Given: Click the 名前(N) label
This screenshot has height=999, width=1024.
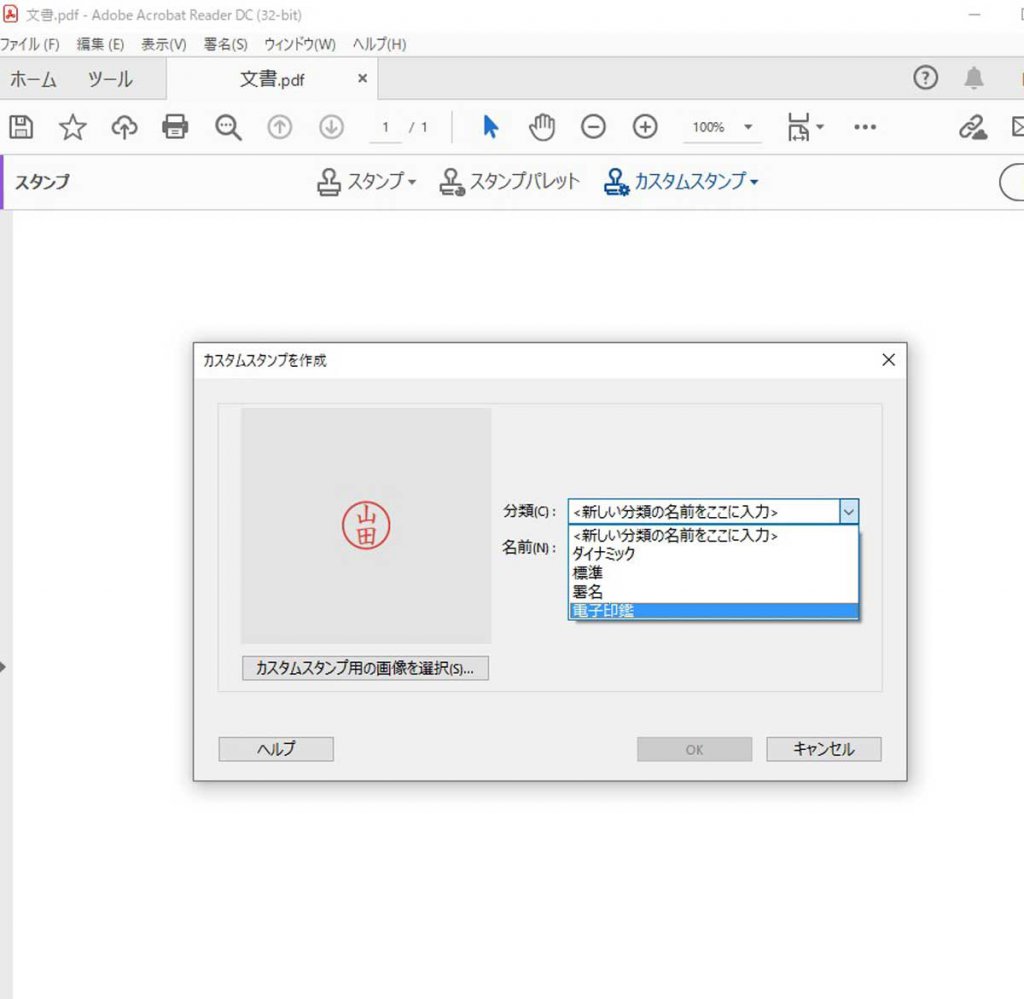Looking at the screenshot, I should [x=528, y=547].
